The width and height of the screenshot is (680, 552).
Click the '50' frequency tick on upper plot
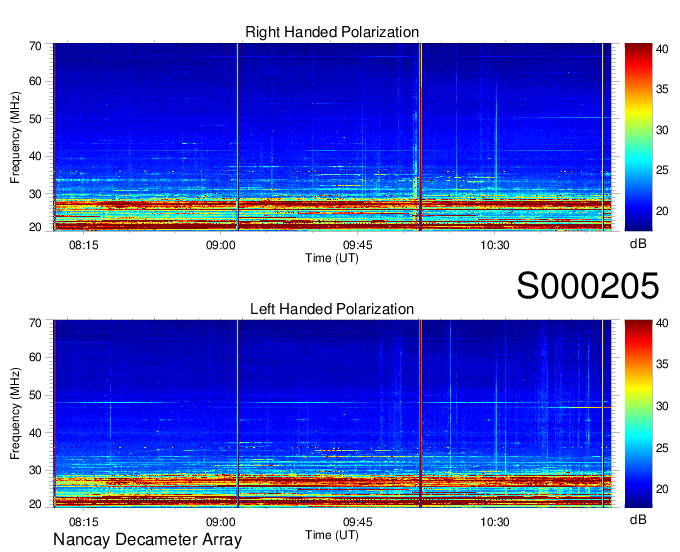[x=35, y=119]
